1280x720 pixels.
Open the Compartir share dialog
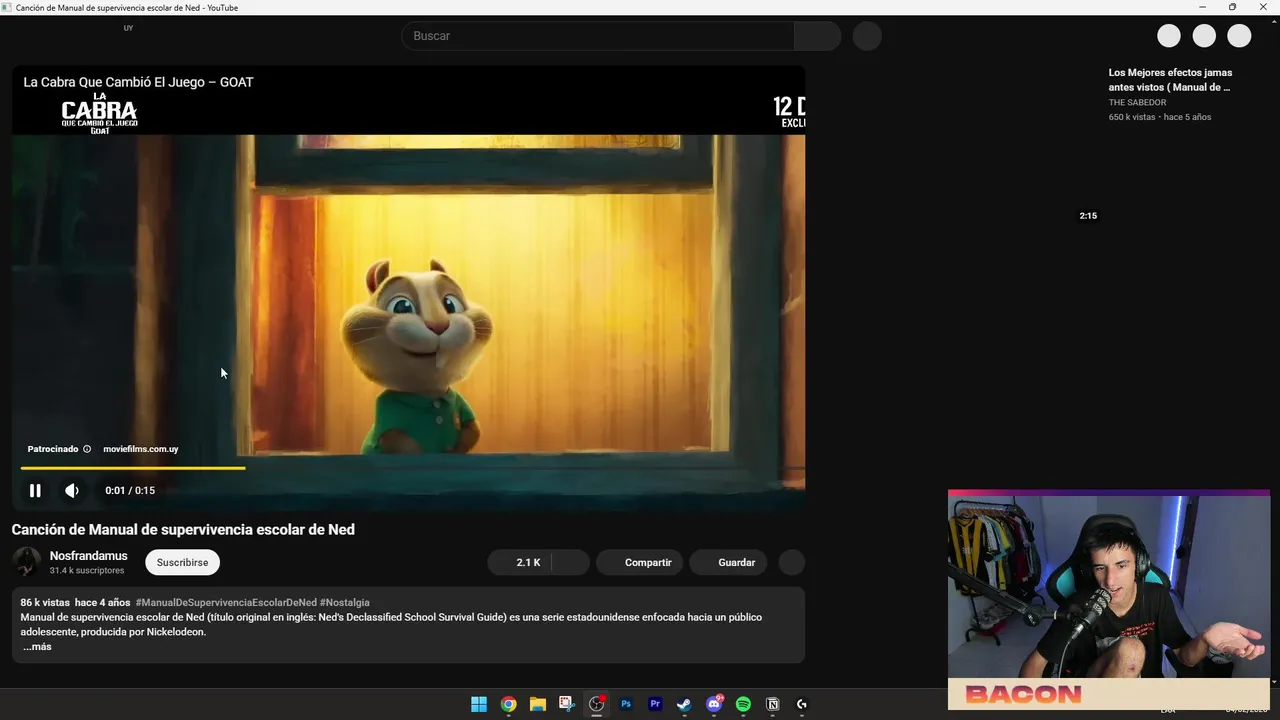click(x=640, y=562)
